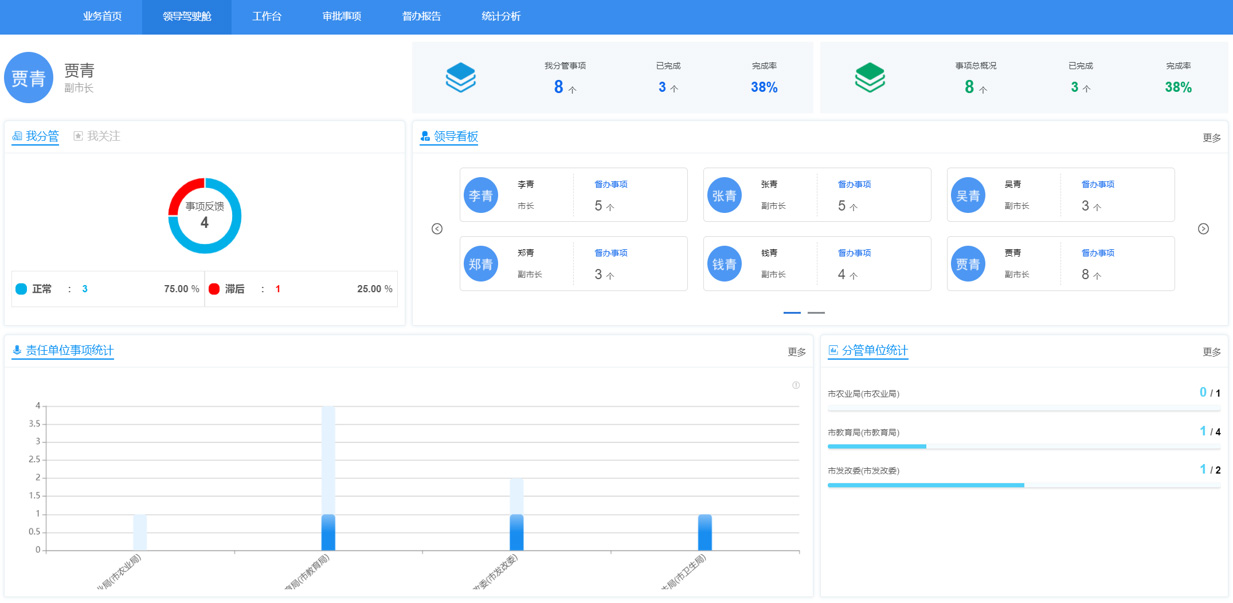Viewport: 1233px width, 603px height.
Task: Open the 工作台 navigation tab
Action: point(267,17)
